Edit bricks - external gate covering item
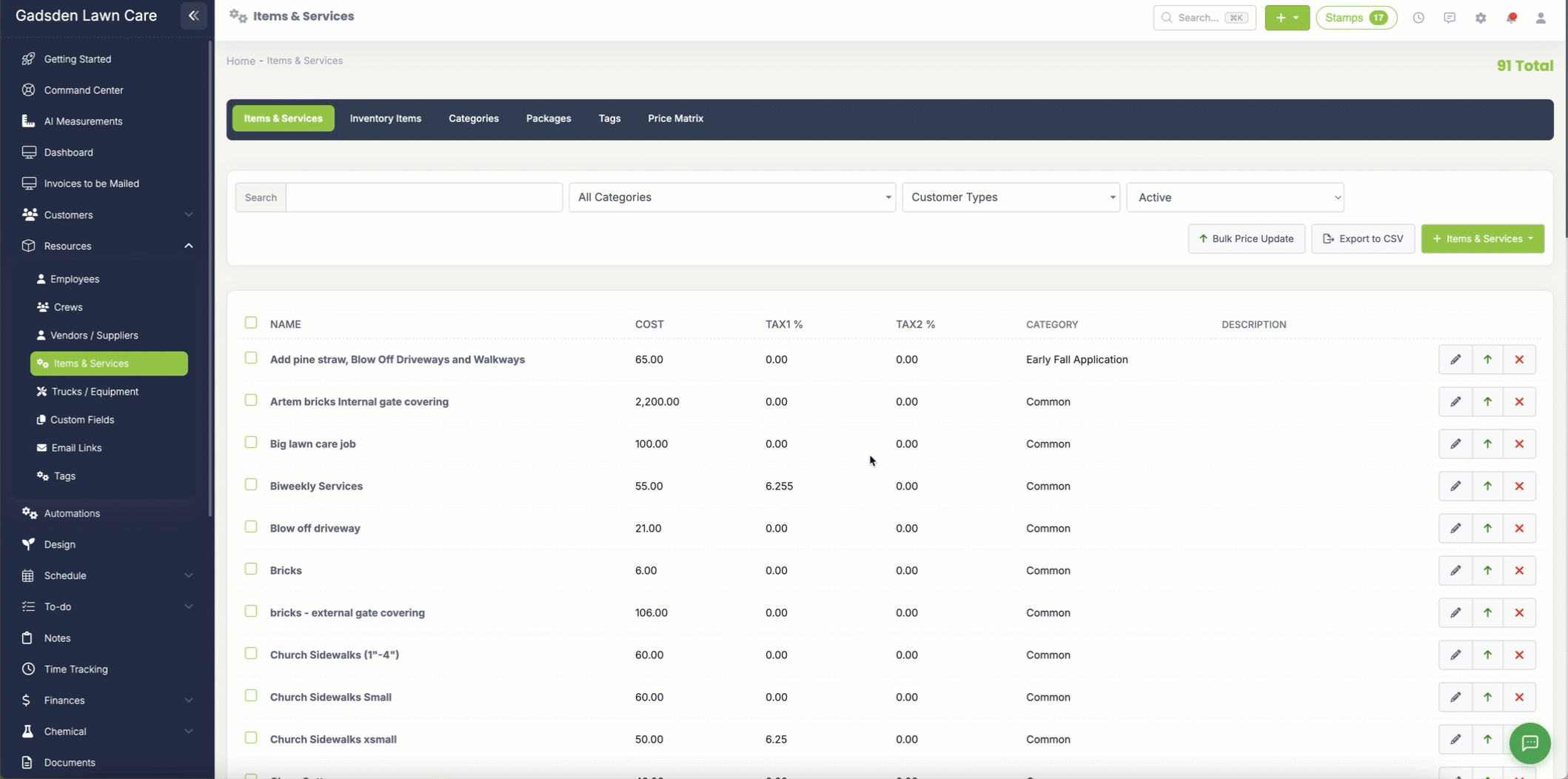Image resolution: width=1568 pixels, height=779 pixels. point(1455,612)
